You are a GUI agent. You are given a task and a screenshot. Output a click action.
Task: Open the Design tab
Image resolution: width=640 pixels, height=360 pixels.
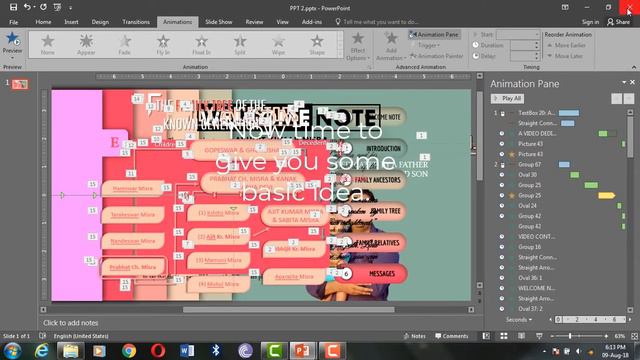click(x=100, y=22)
